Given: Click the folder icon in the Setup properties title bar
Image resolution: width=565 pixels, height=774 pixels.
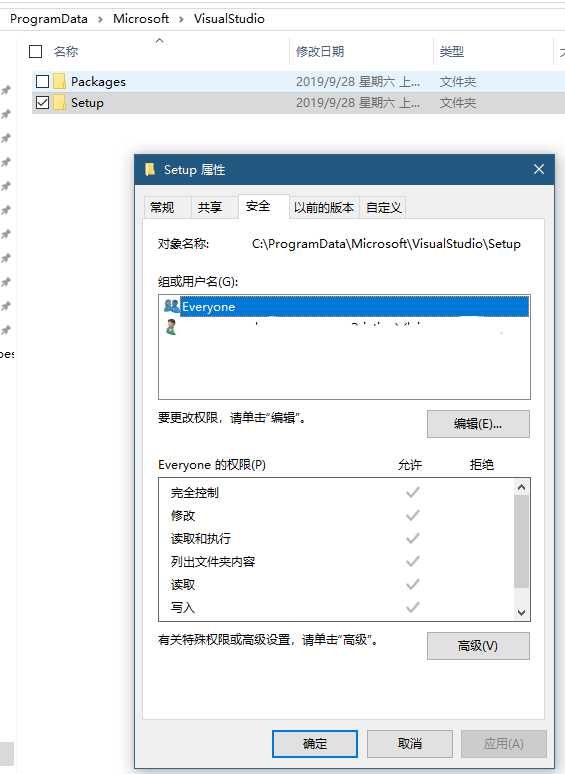Looking at the screenshot, I should [150, 169].
